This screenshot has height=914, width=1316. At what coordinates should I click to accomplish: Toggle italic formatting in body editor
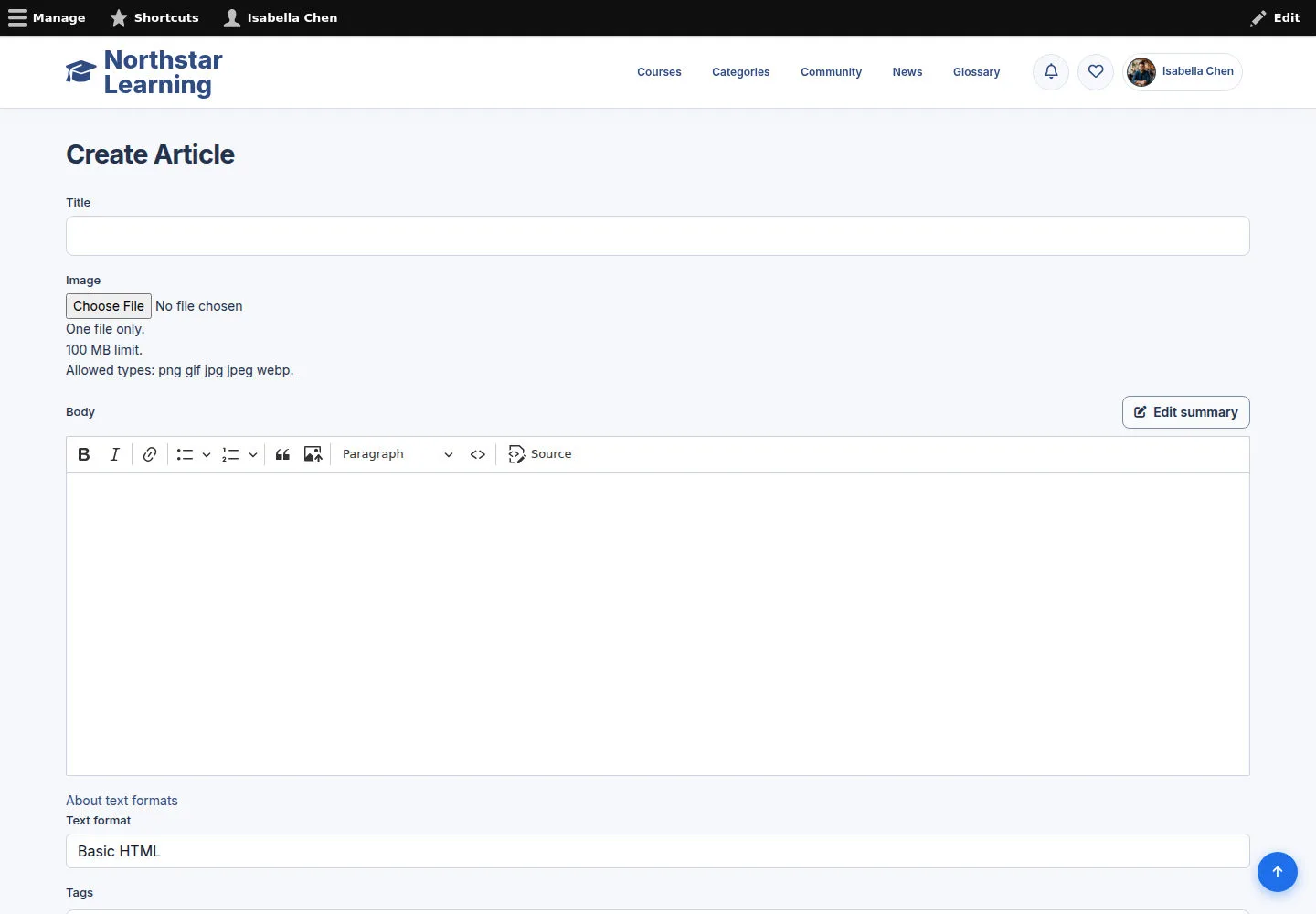[x=115, y=454]
